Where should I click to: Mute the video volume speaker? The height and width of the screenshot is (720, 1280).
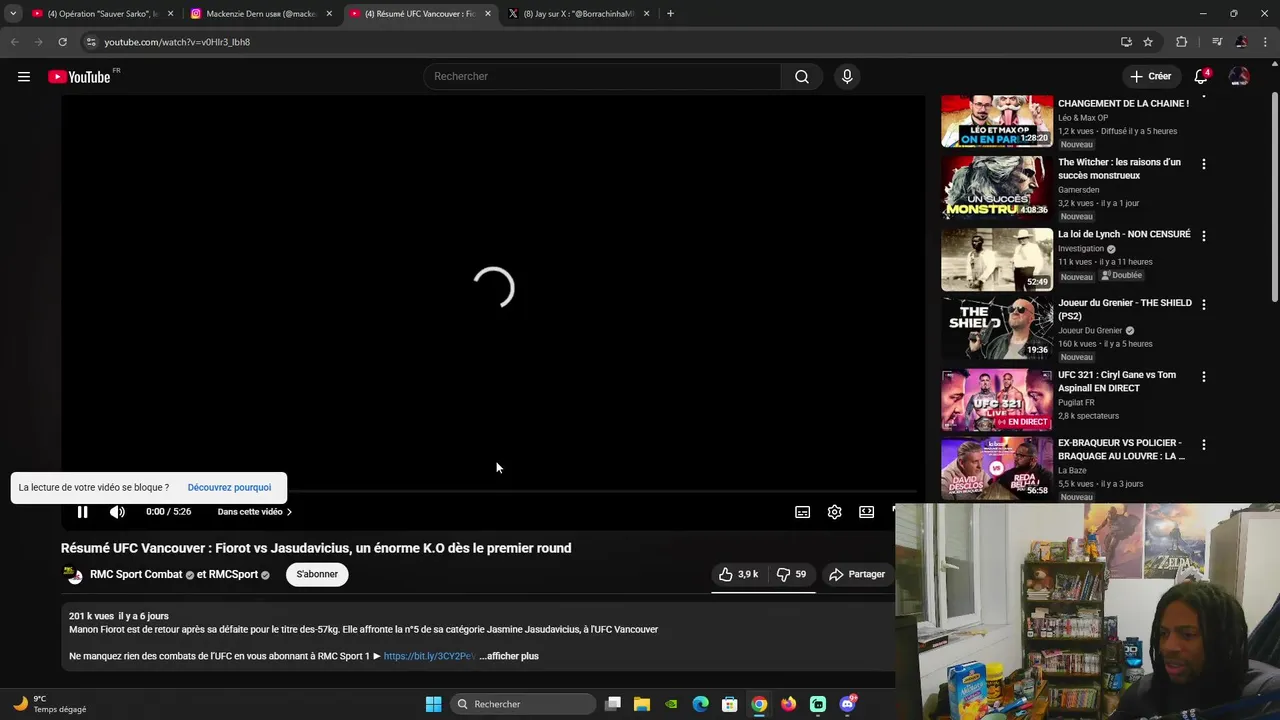click(x=117, y=512)
